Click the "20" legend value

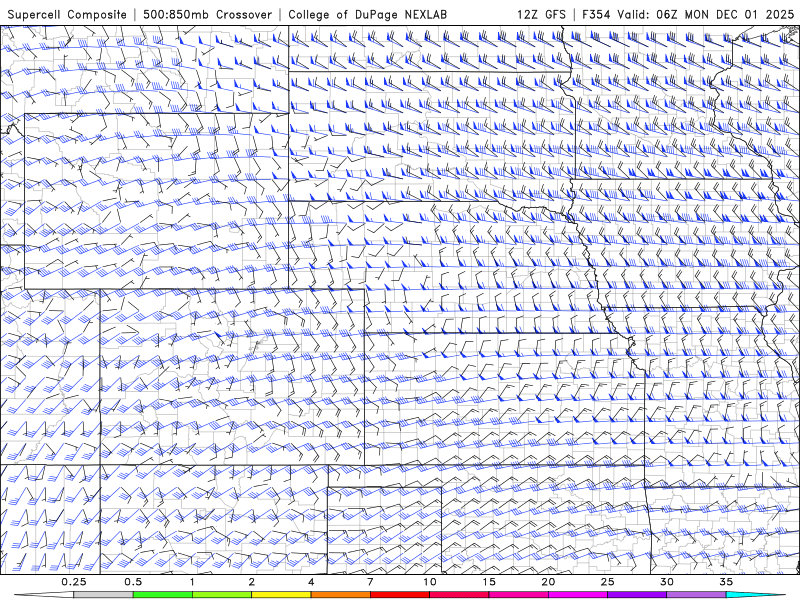coord(548,582)
